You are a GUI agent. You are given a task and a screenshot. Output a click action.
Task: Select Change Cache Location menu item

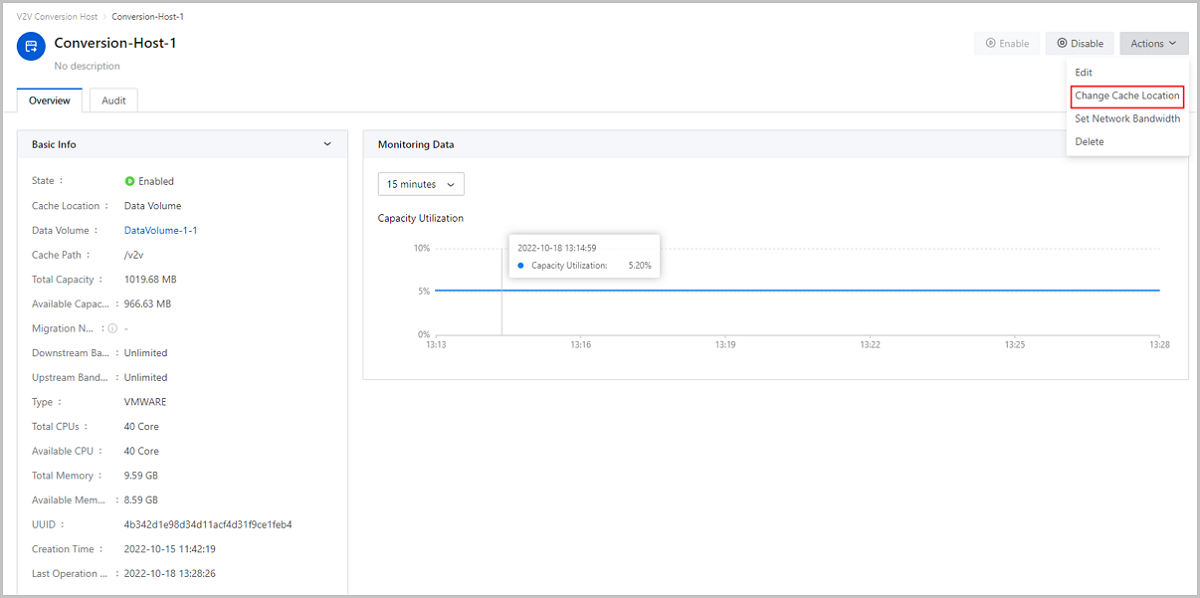1127,96
